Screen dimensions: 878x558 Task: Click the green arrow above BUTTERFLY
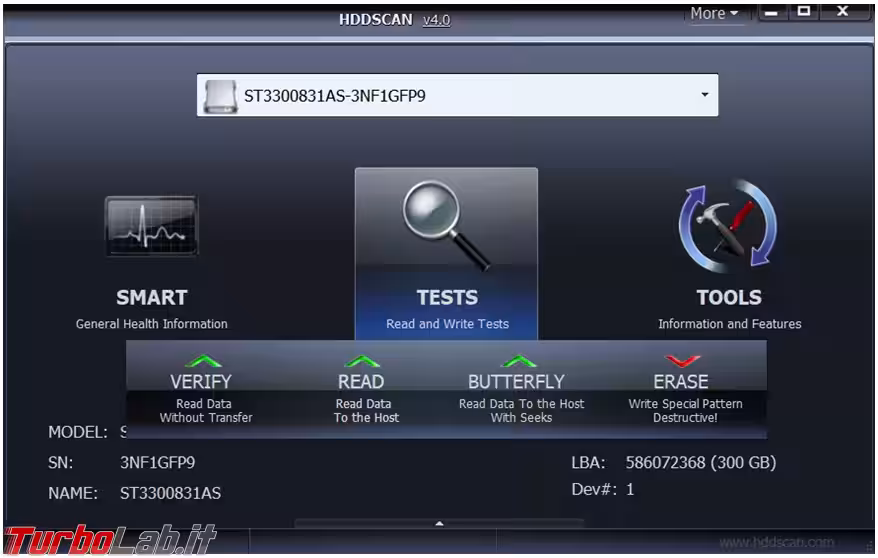(519, 361)
